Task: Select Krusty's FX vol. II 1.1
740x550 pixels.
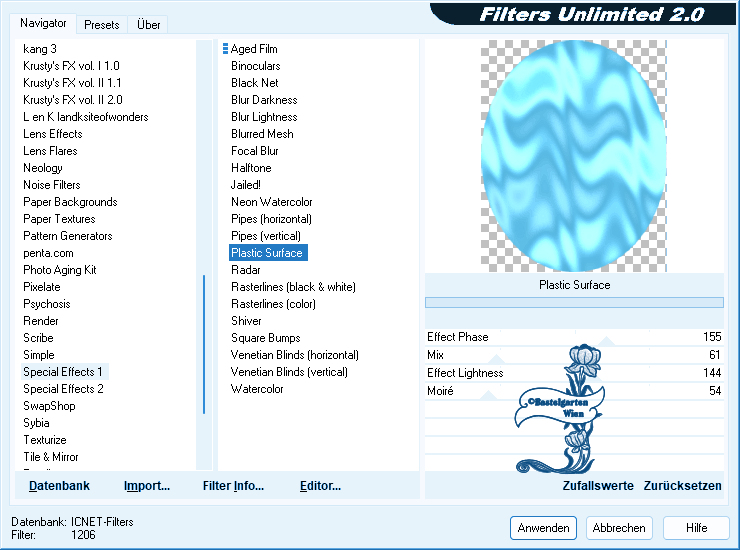Action: [72, 83]
